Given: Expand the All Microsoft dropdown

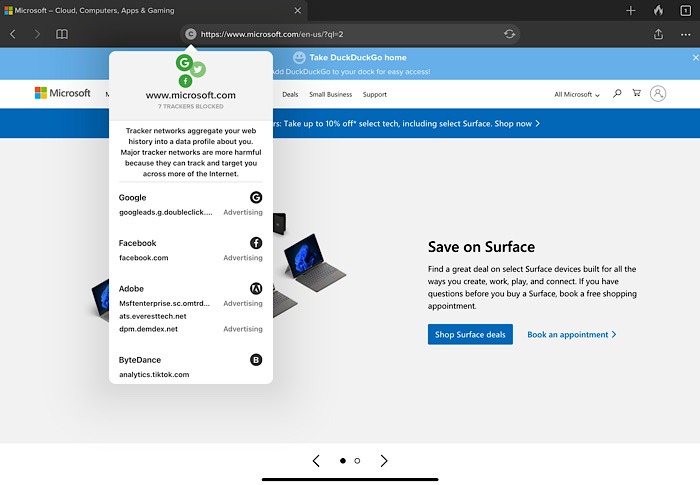Looking at the screenshot, I should pyautogui.click(x=577, y=94).
